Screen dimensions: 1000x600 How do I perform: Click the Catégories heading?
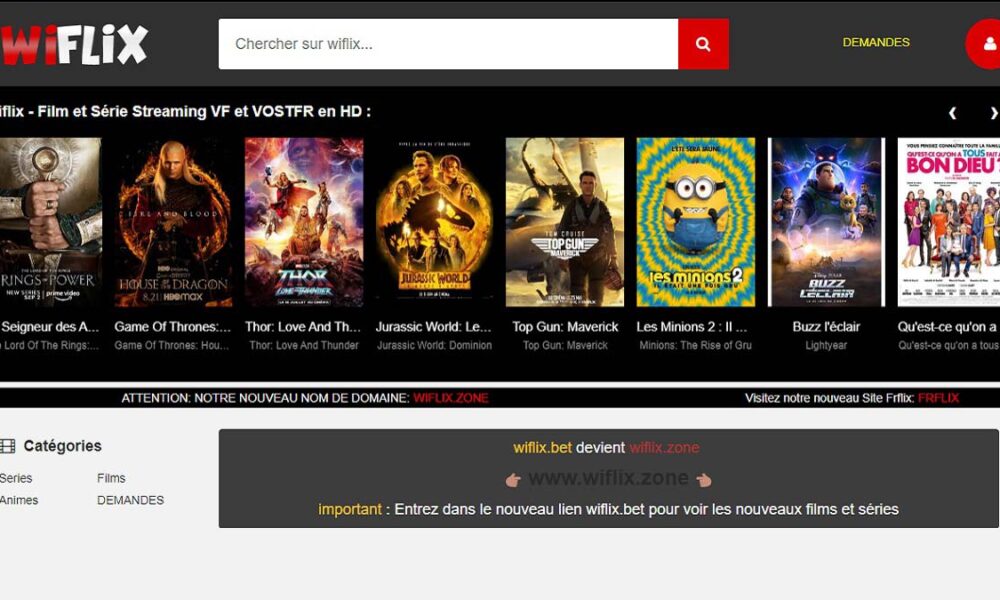point(62,446)
